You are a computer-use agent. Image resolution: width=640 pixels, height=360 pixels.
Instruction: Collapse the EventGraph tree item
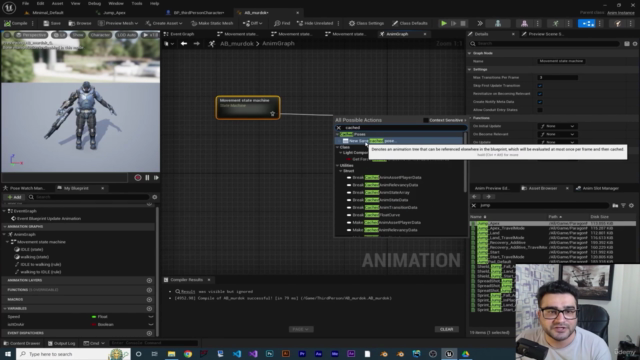4,211
